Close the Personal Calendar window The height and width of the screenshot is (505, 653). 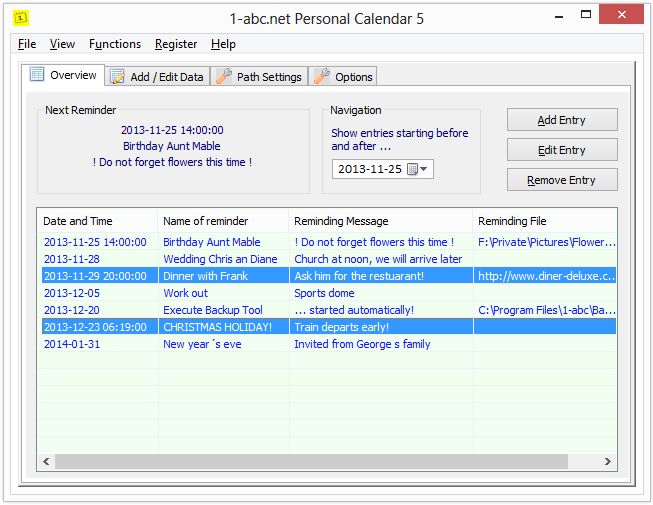point(622,15)
